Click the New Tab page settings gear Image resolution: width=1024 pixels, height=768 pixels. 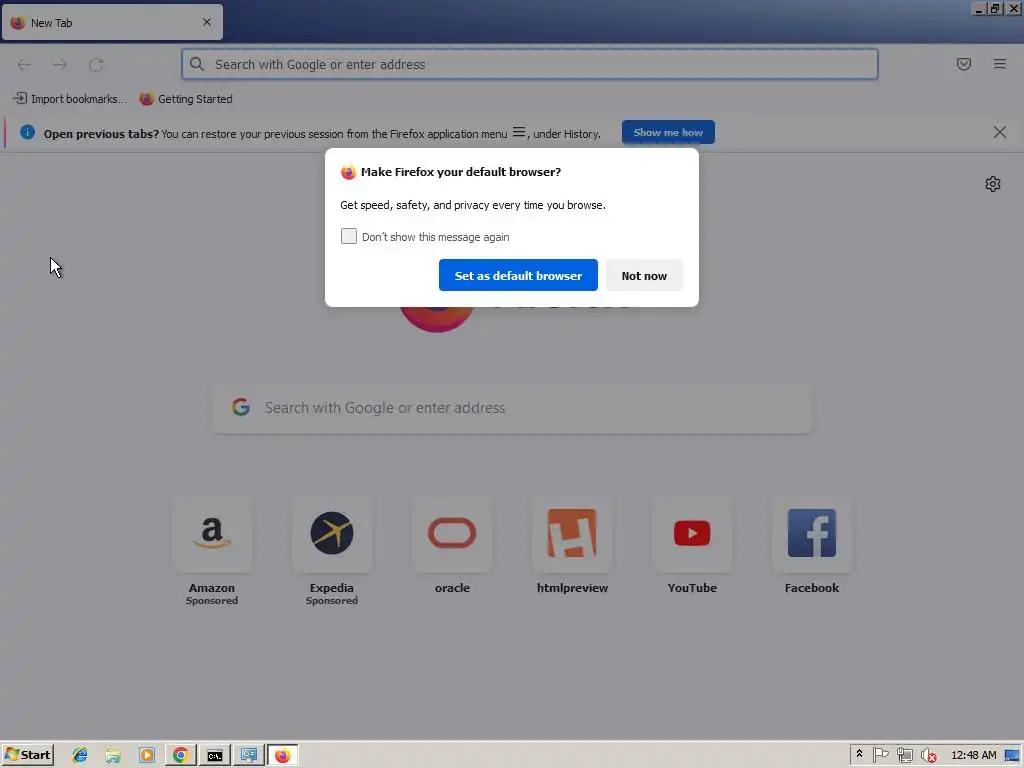coord(993,184)
